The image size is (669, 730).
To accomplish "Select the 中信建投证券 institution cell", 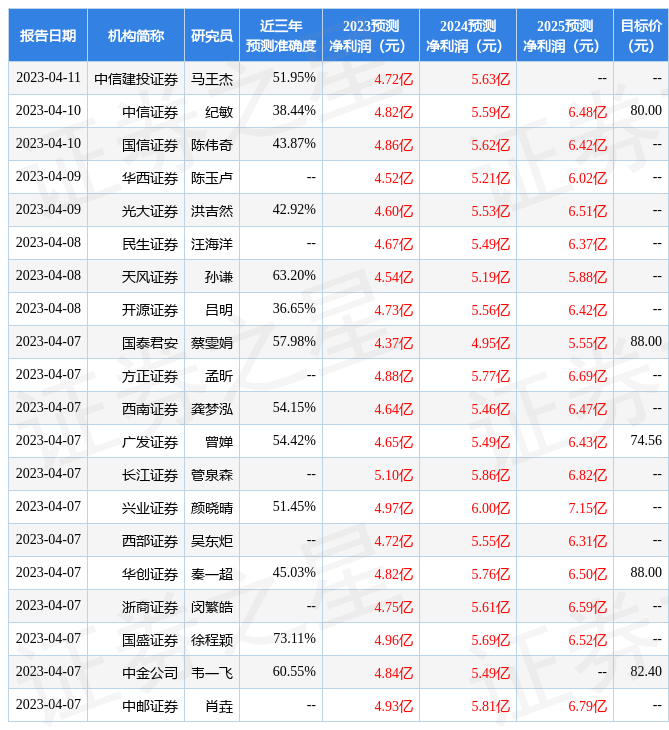I will (136, 79).
